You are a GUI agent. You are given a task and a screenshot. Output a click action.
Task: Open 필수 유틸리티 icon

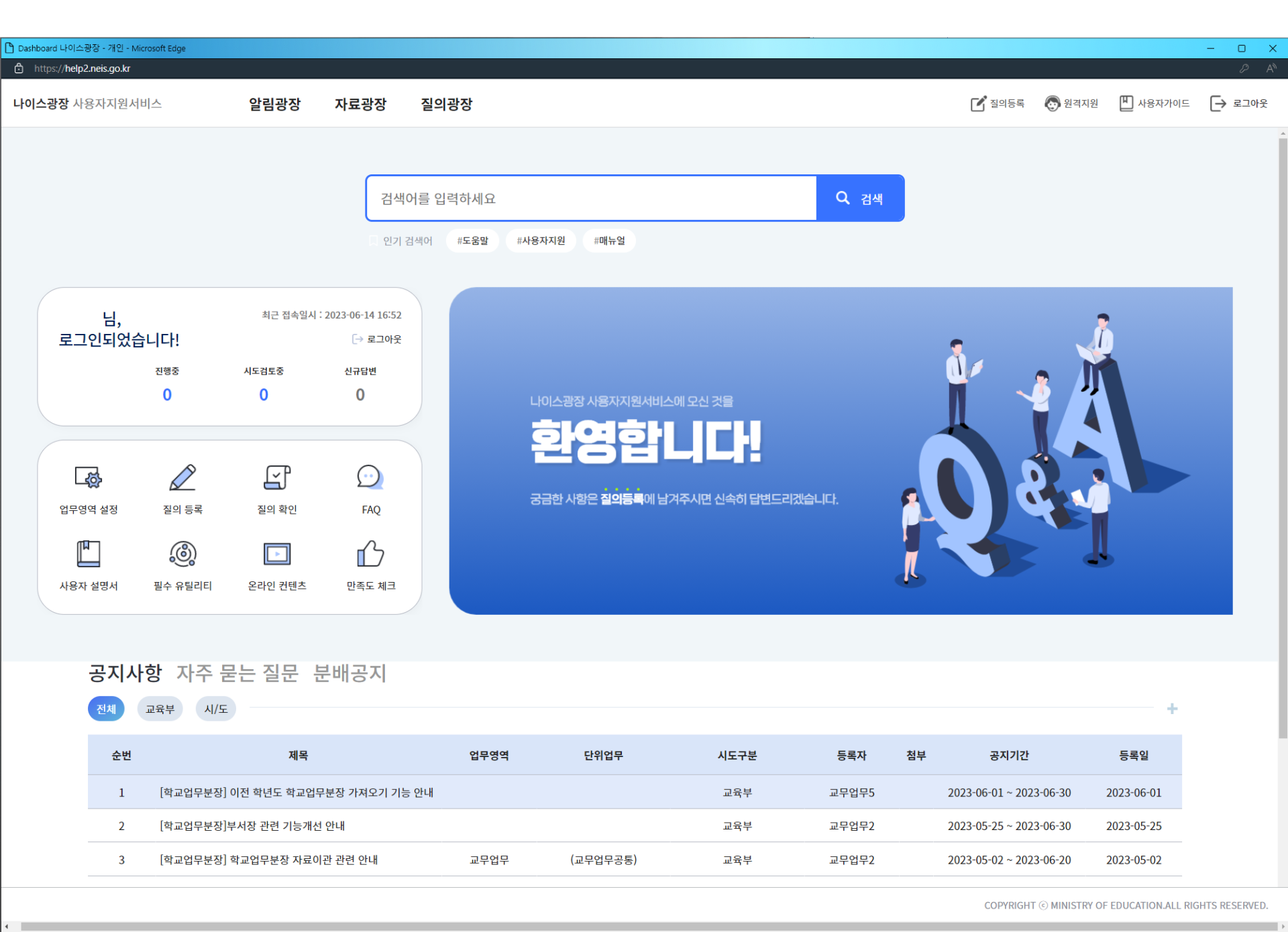click(x=182, y=554)
